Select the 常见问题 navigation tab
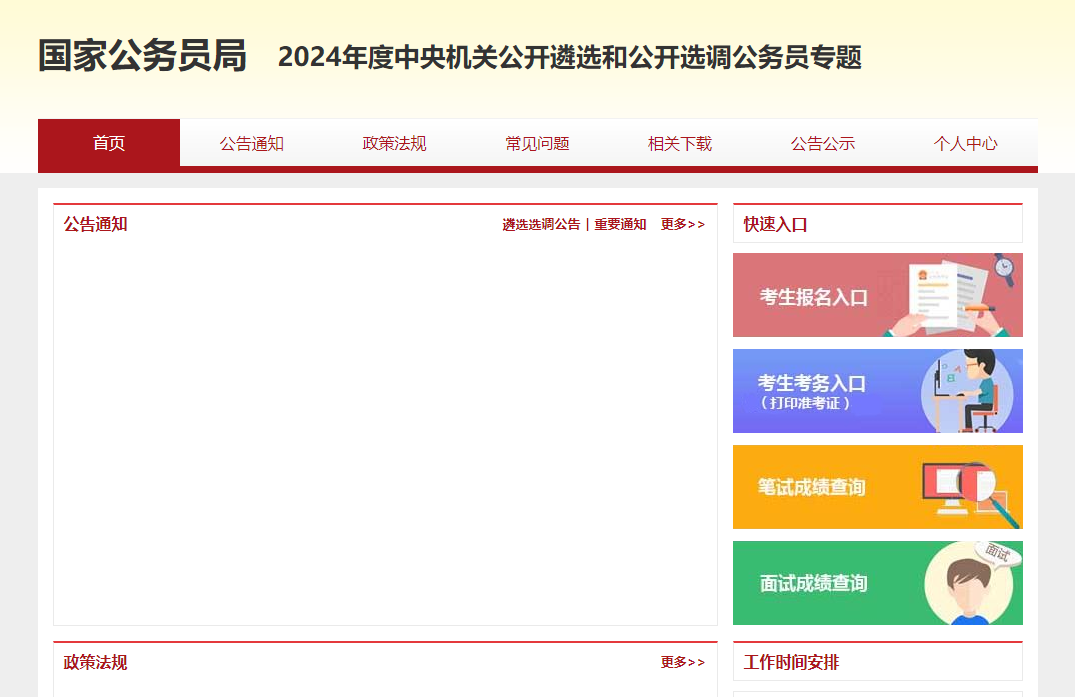 [537, 143]
